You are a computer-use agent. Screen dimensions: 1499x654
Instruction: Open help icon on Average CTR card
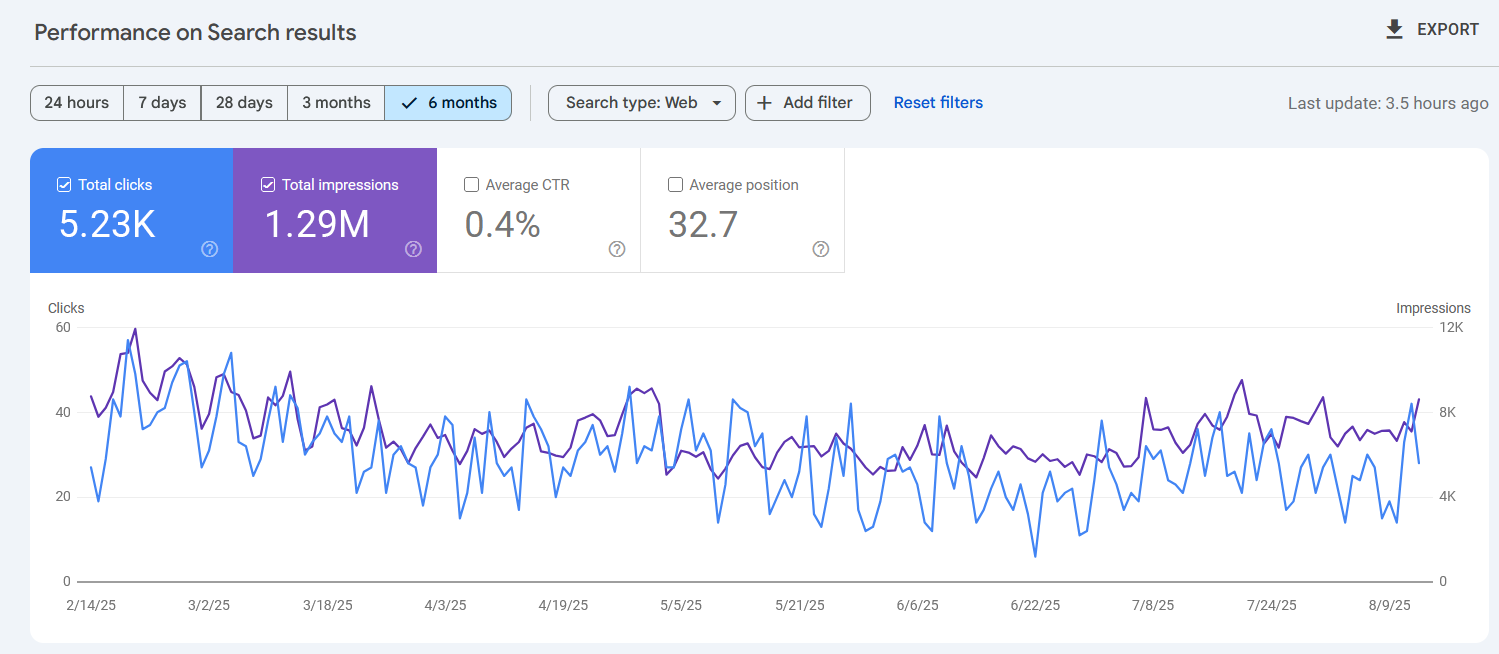pyautogui.click(x=617, y=249)
